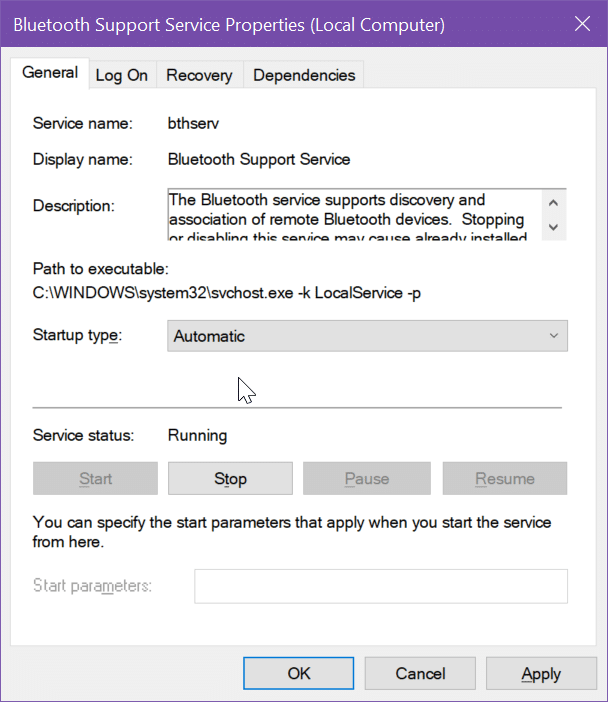Click the display name Bluetooth Support Service
The image size is (608, 702).
tap(259, 159)
